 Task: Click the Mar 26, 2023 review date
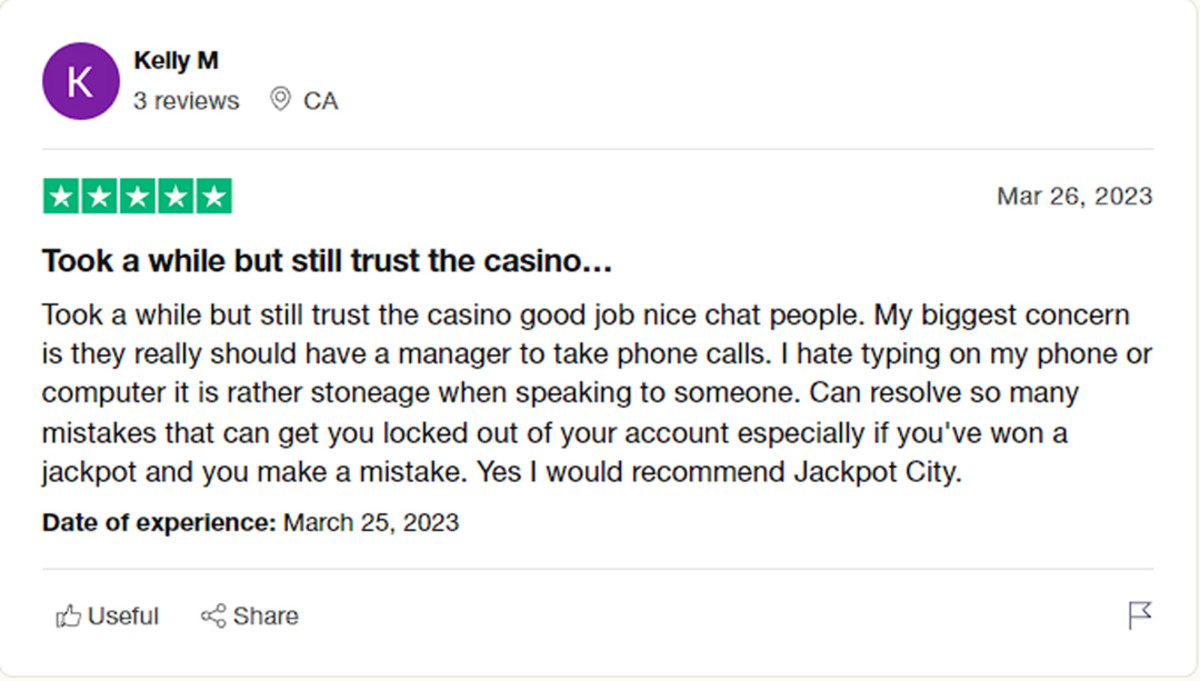point(1074,196)
